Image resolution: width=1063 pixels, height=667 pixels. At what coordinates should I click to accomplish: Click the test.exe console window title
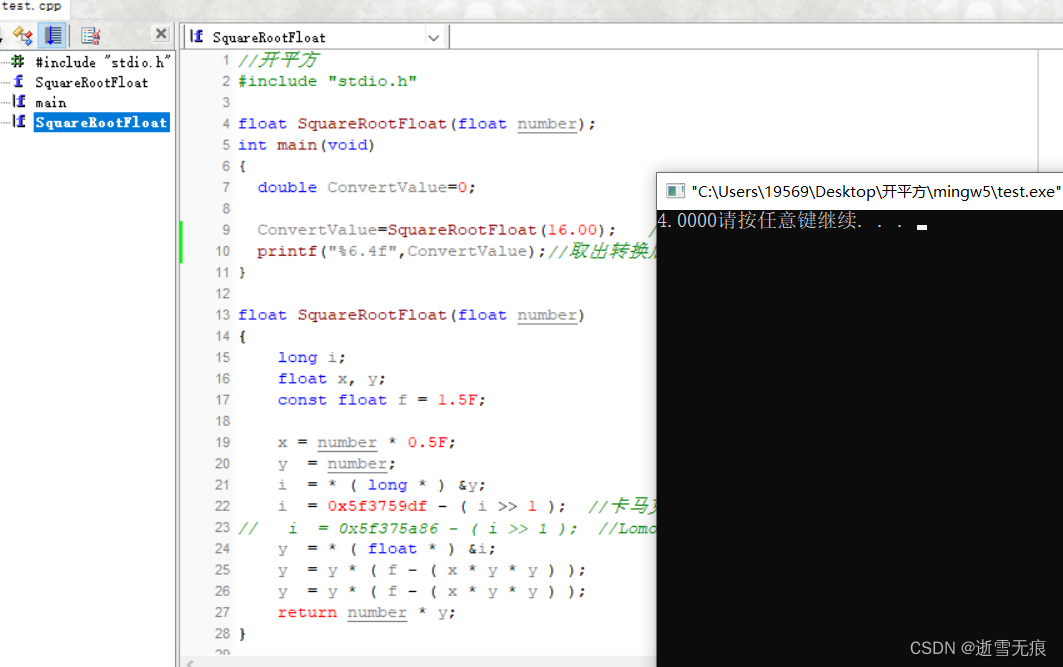(876, 192)
